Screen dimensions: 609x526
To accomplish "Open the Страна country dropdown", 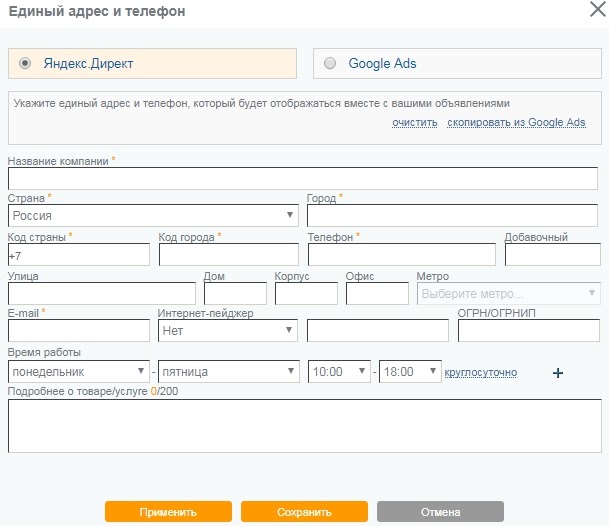I will (x=153, y=215).
